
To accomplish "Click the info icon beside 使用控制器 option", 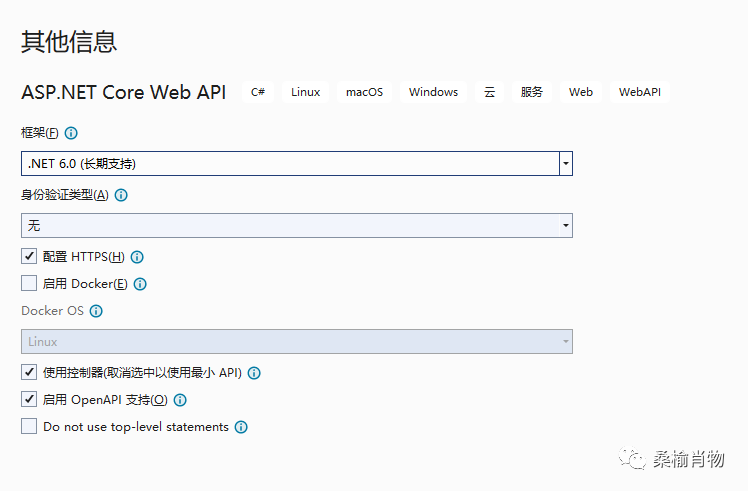I will coord(254,373).
